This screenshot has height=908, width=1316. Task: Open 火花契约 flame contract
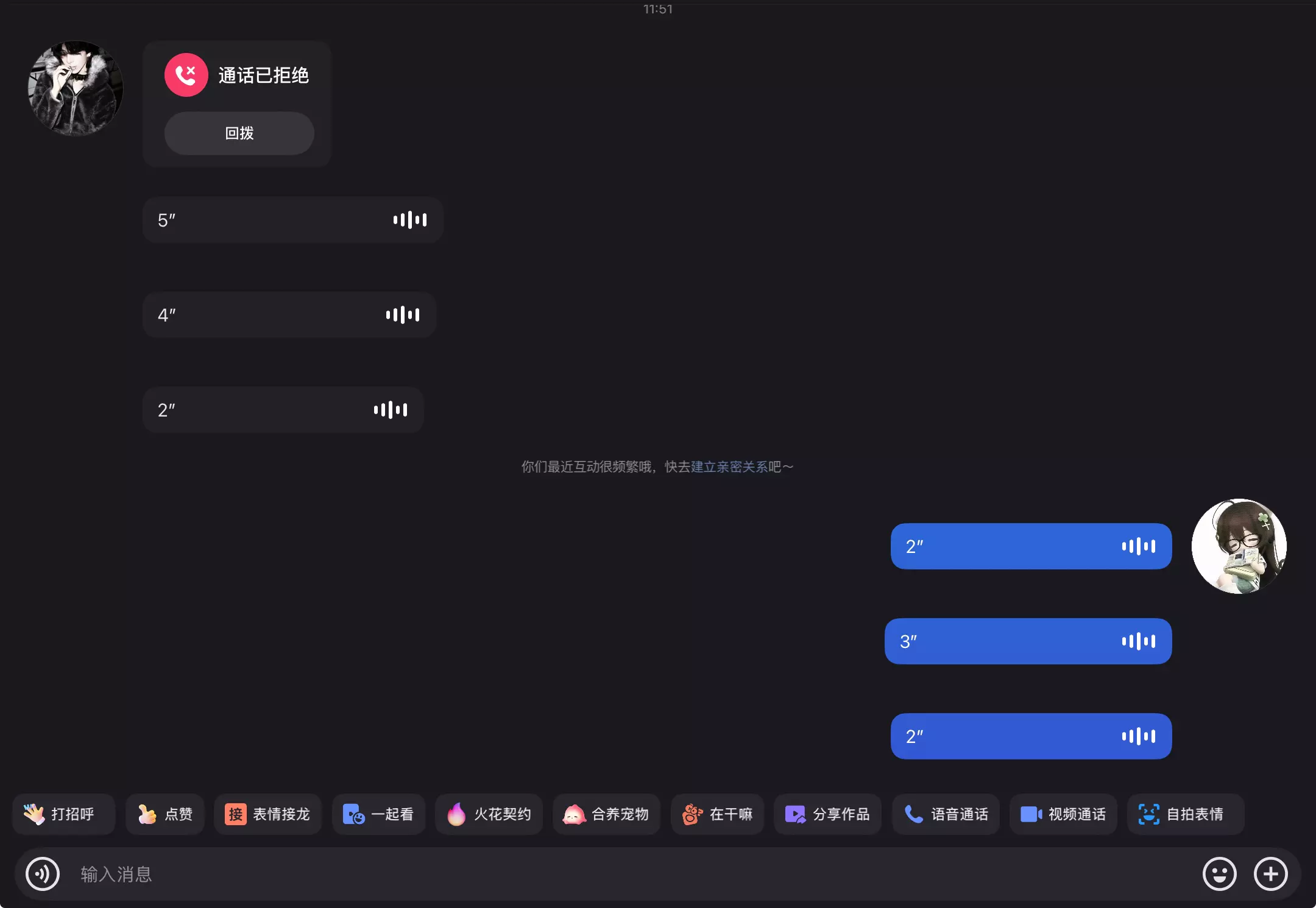(x=489, y=814)
